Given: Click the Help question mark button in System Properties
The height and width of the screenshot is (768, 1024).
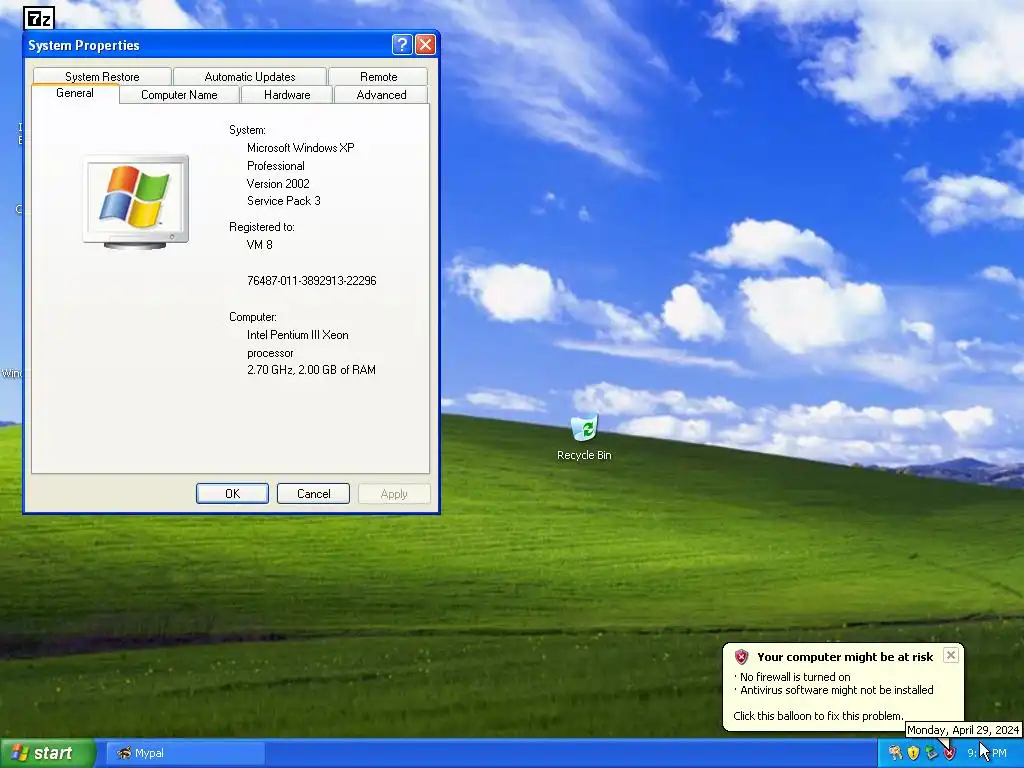Looking at the screenshot, I should pyautogui.click(x=402, y=44).
